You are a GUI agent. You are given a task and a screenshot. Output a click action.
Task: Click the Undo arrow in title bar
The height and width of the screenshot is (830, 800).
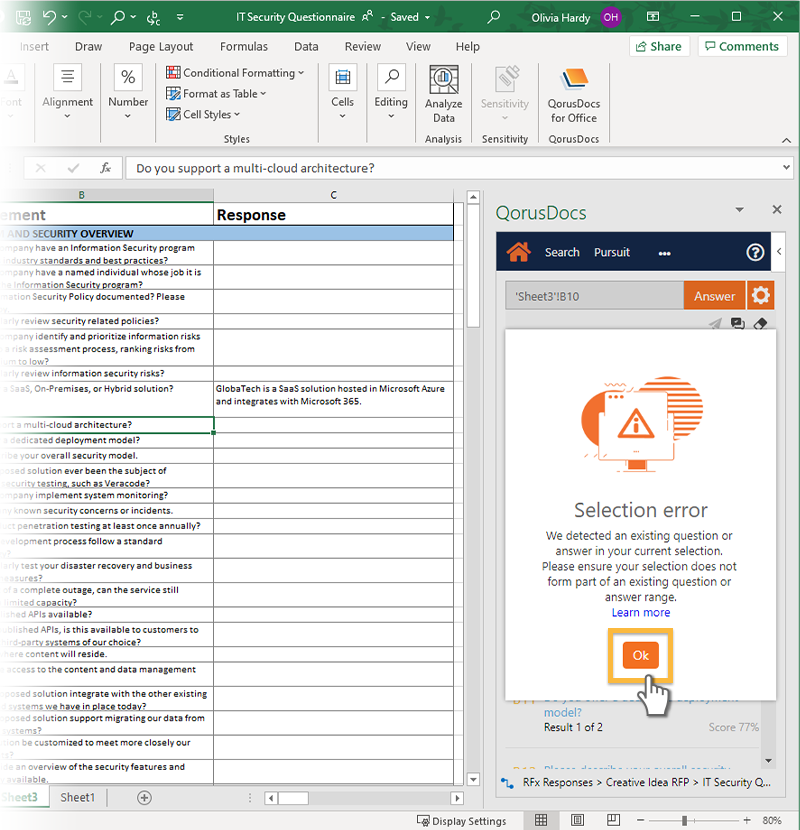[x=50, y=17]
